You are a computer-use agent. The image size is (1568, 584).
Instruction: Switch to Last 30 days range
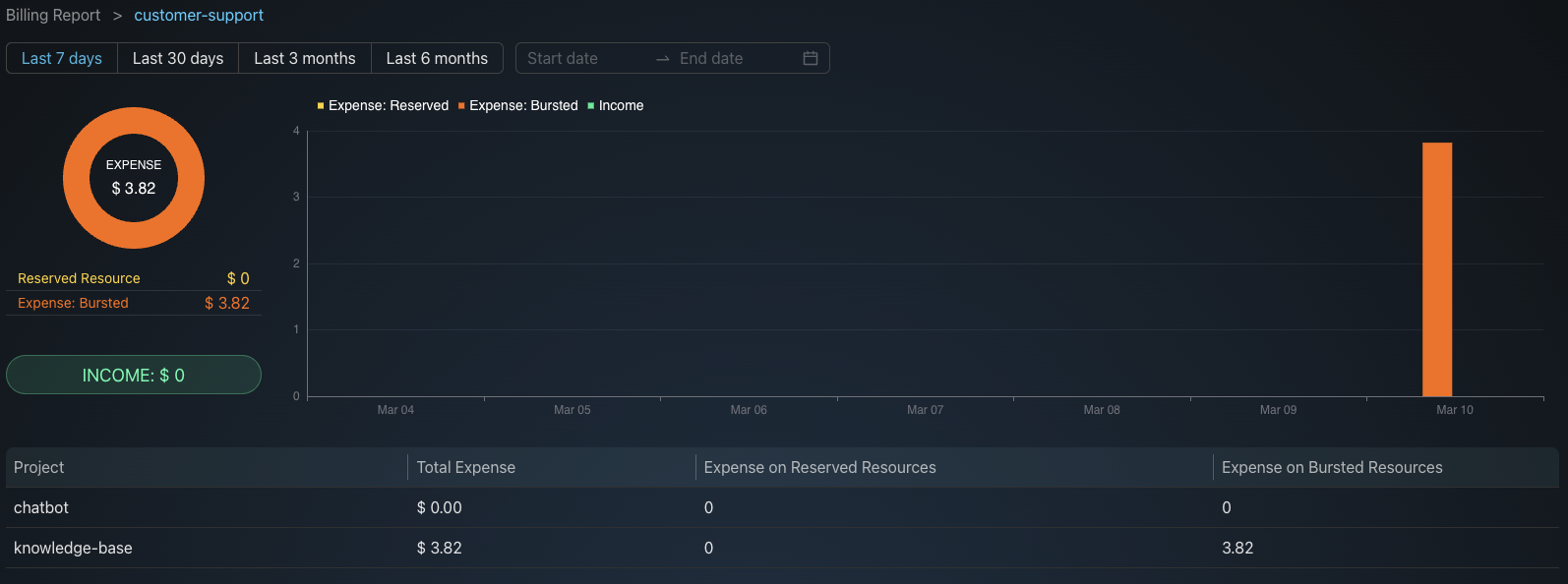coord(178,58)
